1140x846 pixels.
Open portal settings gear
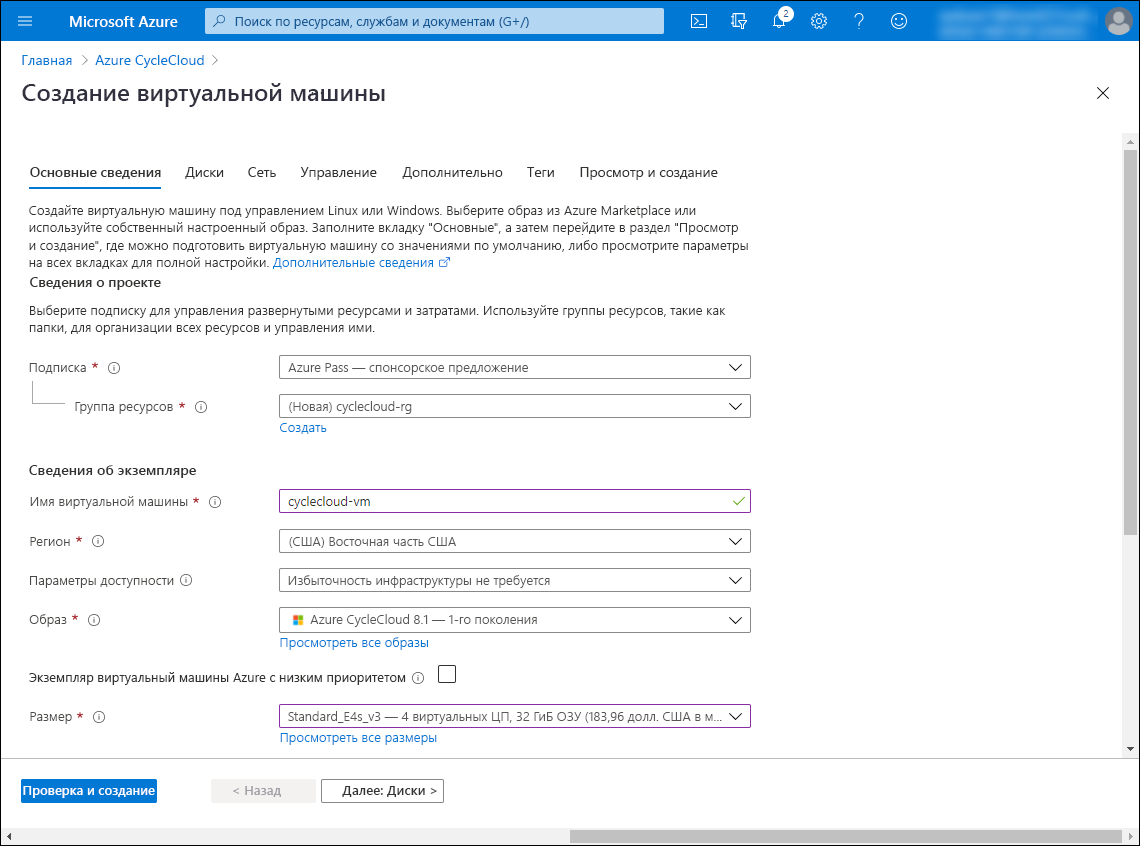[x=819, y=21]
